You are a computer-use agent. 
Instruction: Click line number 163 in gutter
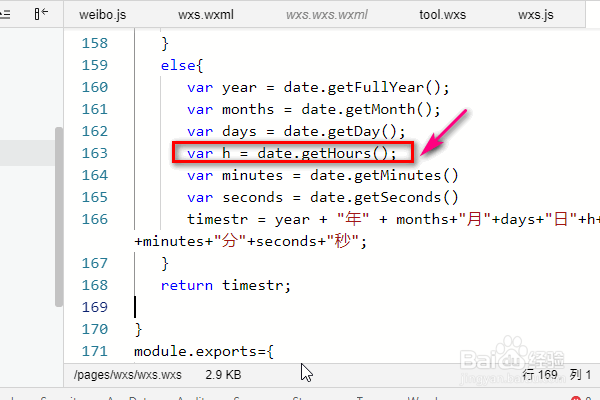pyautogui.click(x=95, y=153)
